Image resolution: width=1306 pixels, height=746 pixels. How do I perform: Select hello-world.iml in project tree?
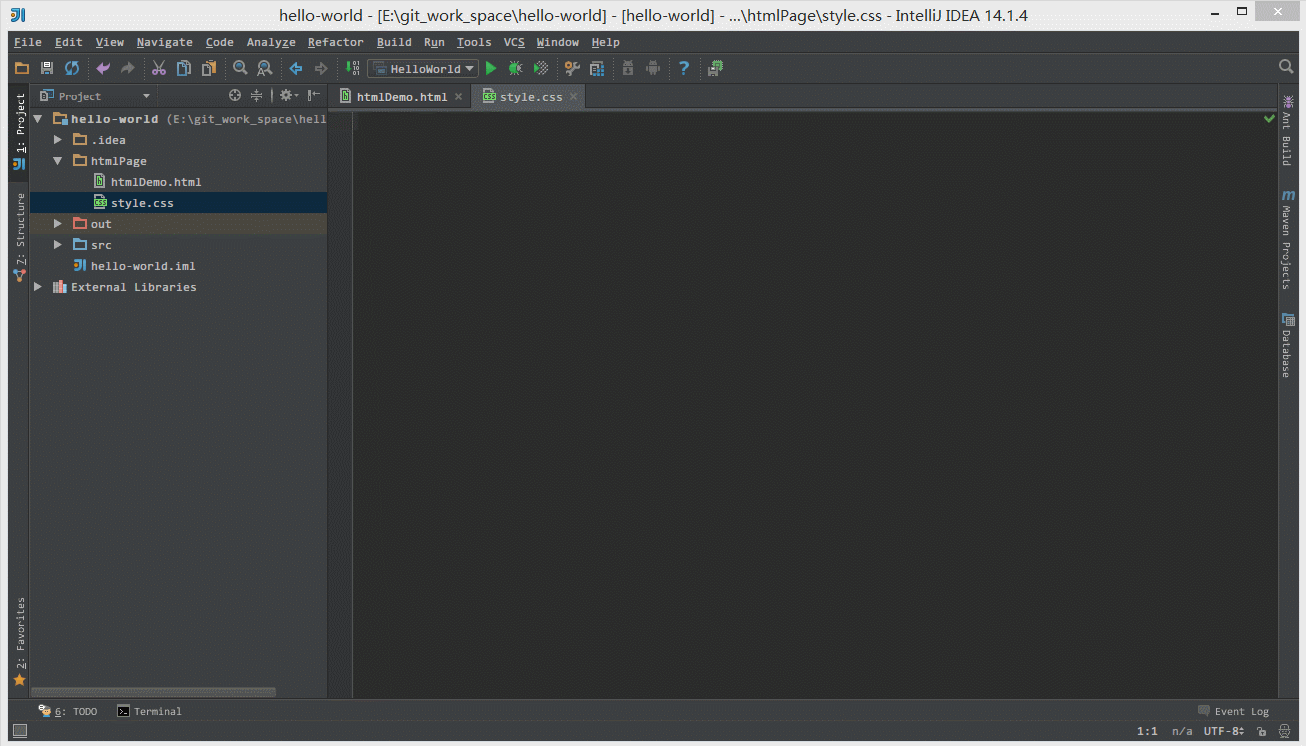pos(142,266)
